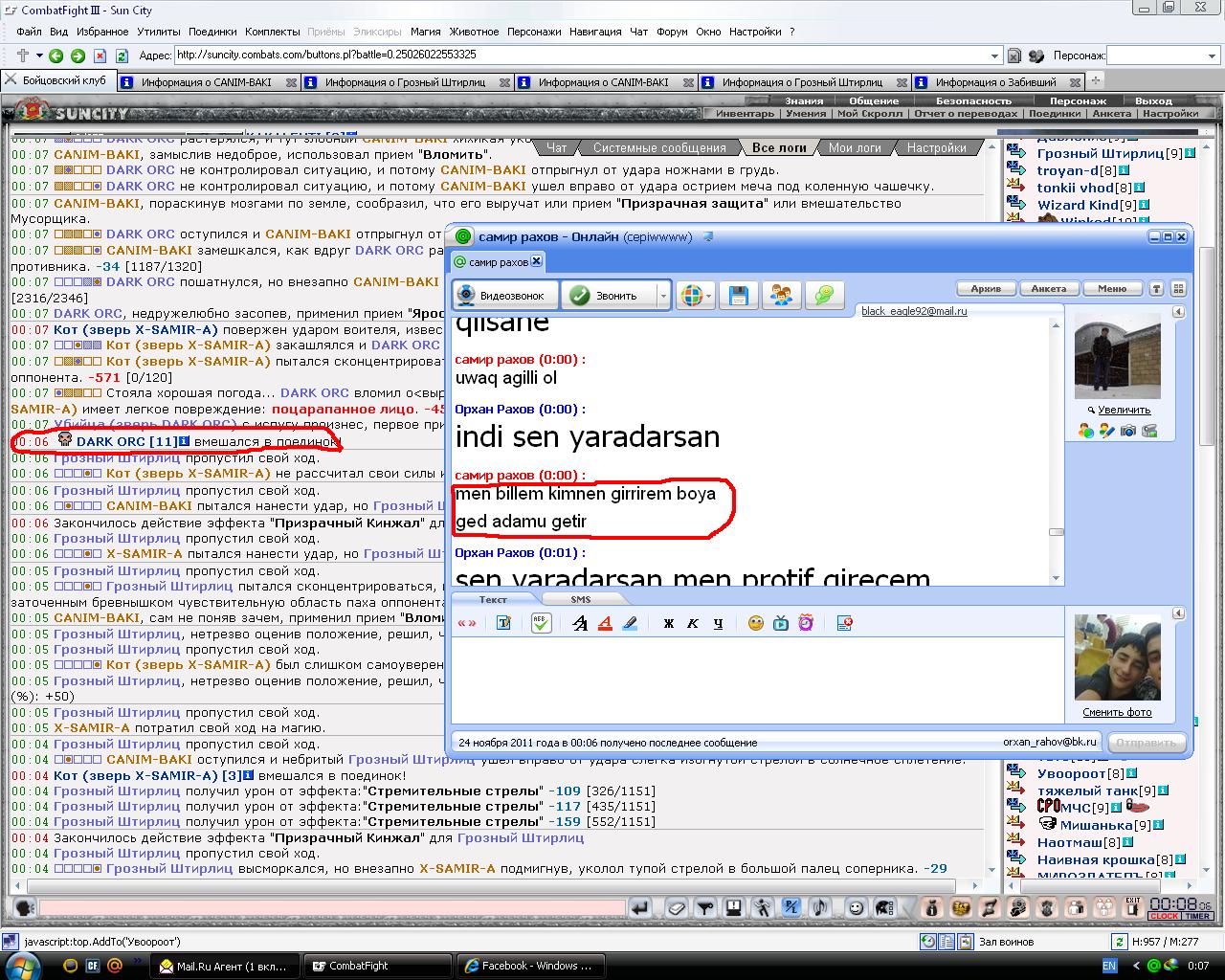The height and width of the screenshot is (980, 1225).
Task: Click the pink alarm clock icon
Action: (x=806, y=623)
